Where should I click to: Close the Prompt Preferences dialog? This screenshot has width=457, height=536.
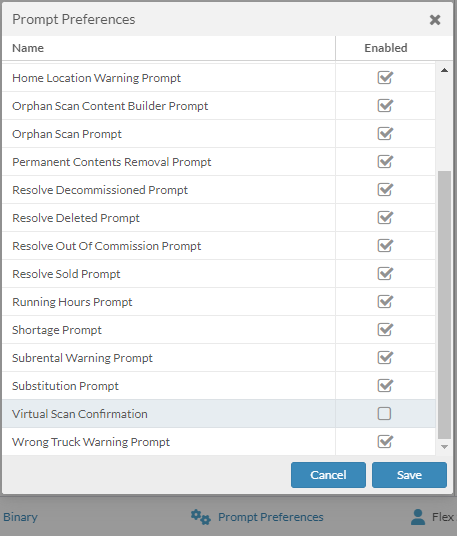tap(435, 20)
